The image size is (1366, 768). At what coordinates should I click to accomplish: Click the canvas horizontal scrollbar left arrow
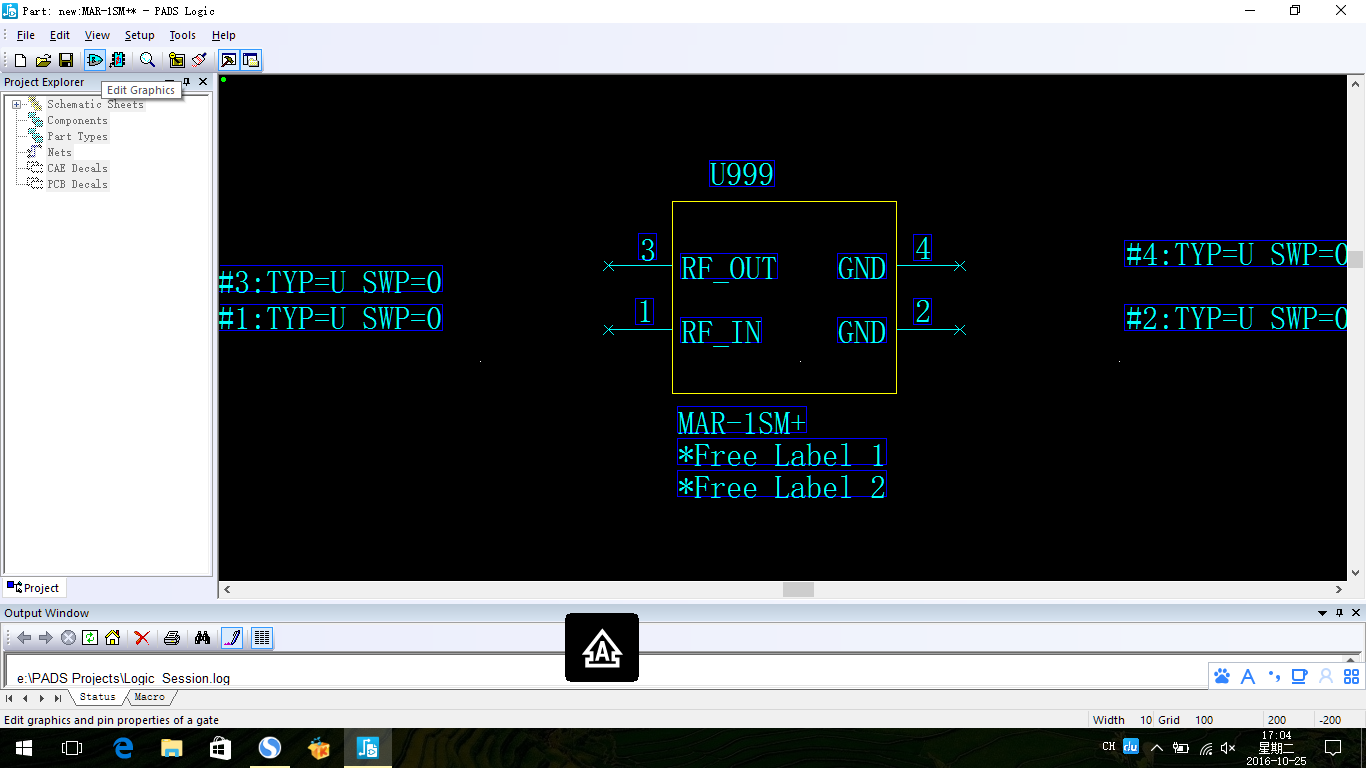point(227,590)
